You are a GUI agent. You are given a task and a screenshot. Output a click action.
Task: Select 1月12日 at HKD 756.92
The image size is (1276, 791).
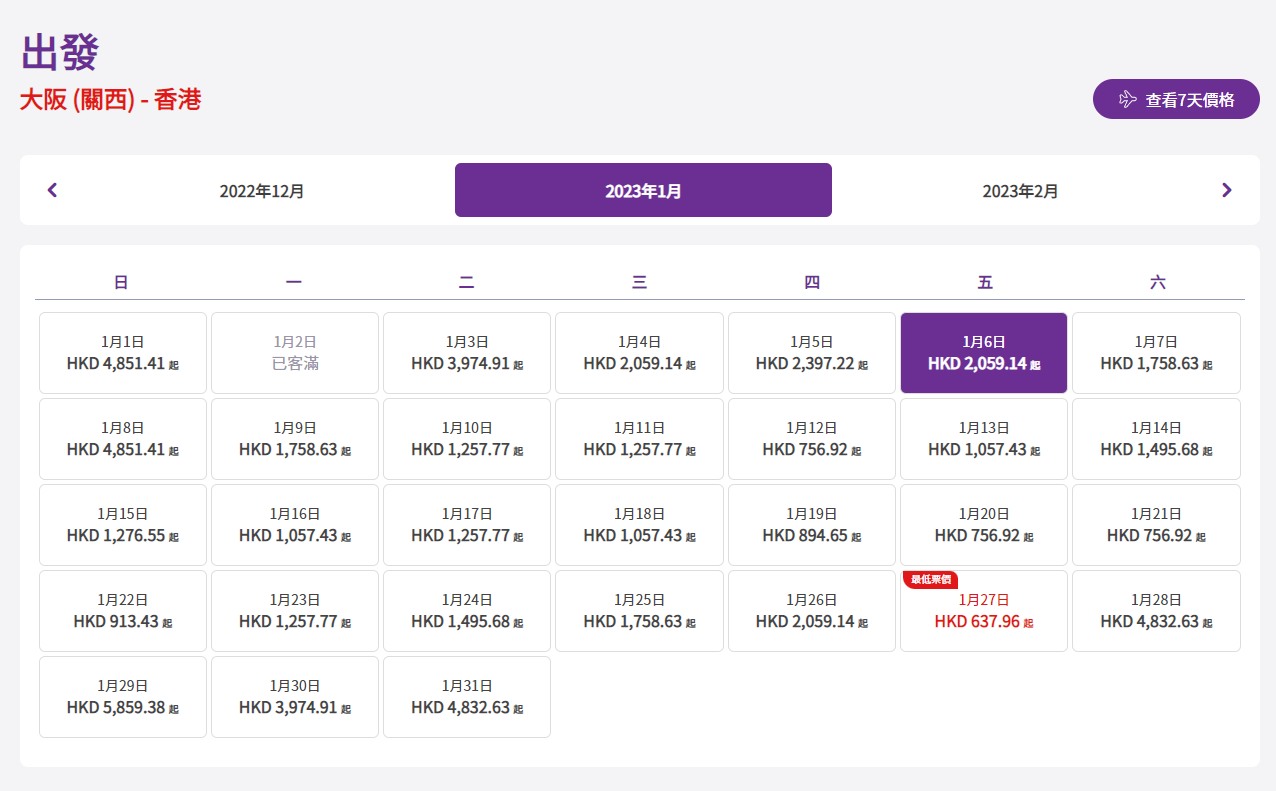pyautogui.click(x=812, y=439)
